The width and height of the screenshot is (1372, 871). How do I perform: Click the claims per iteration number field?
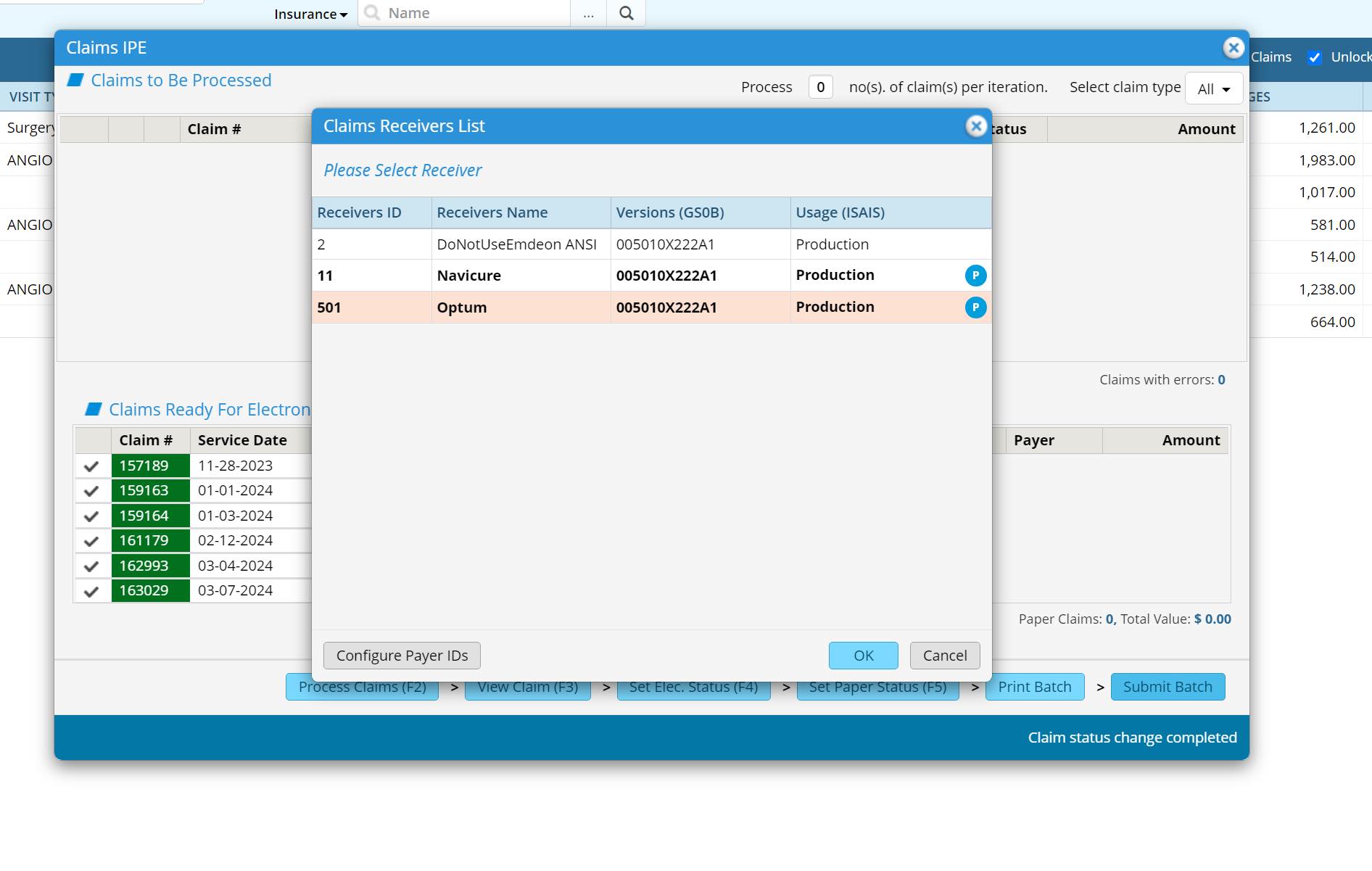820,87
